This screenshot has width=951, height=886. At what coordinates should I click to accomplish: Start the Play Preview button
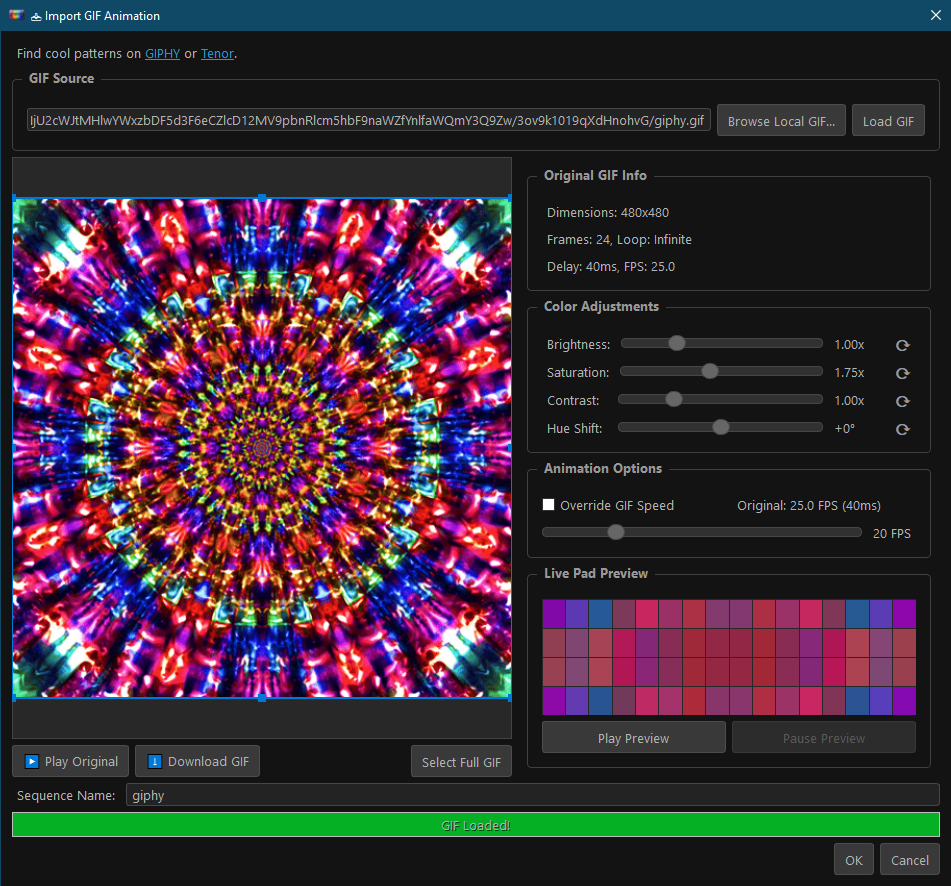click(633, 738)
